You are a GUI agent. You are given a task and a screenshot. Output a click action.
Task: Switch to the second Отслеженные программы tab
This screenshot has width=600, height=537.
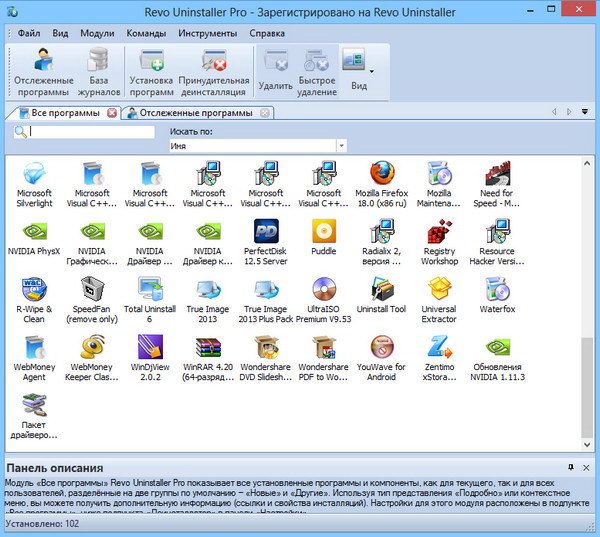[190, 113]
